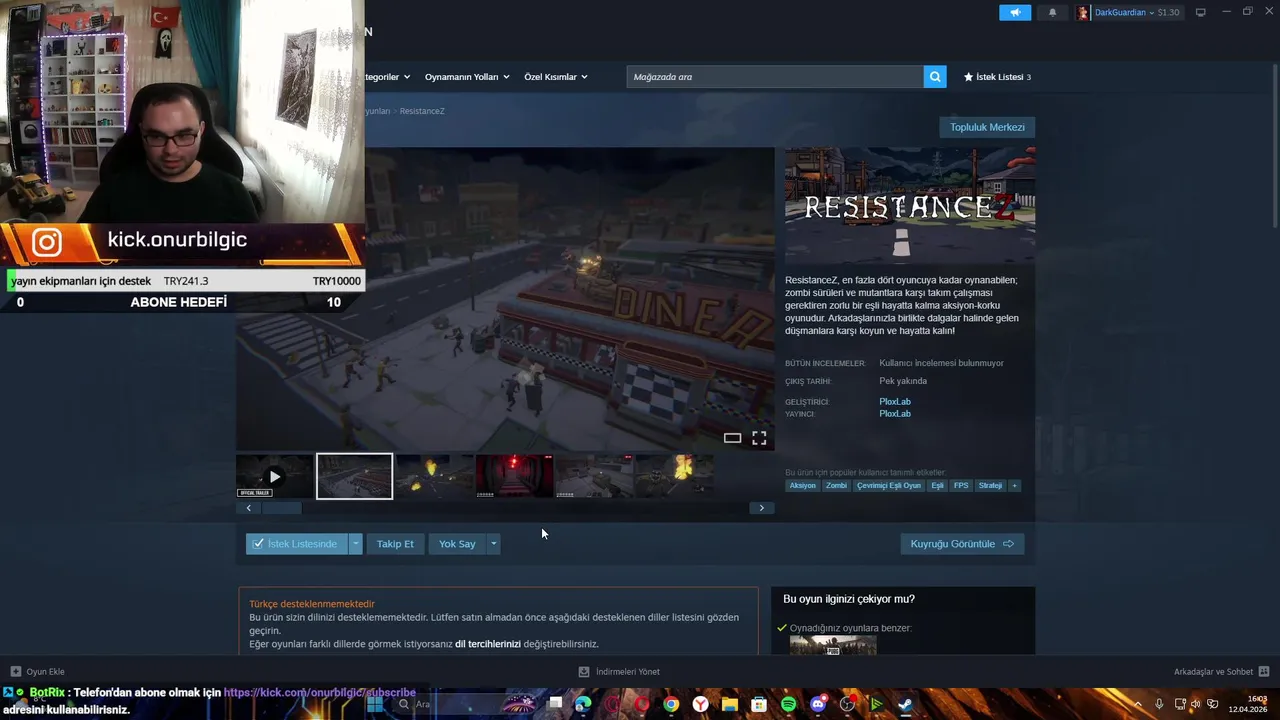The height and width of the screenshot is (720, 1280).
Task: Click the microphone tray icon
Action: point(1159,704)
